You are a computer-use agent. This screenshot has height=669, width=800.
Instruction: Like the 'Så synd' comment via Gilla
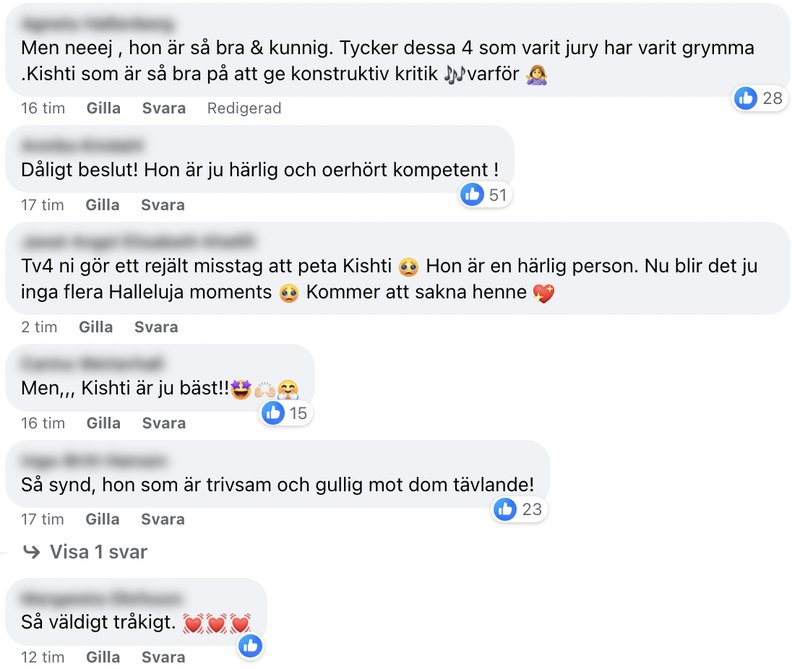coord(103,519)
